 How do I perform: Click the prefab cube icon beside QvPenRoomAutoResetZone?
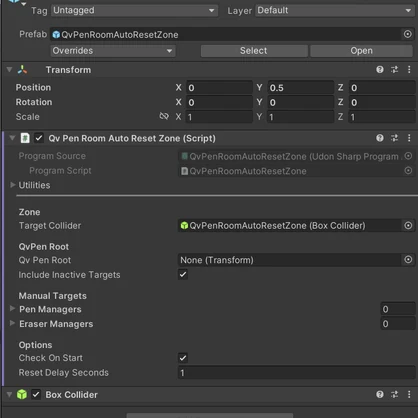coord(56,35)
